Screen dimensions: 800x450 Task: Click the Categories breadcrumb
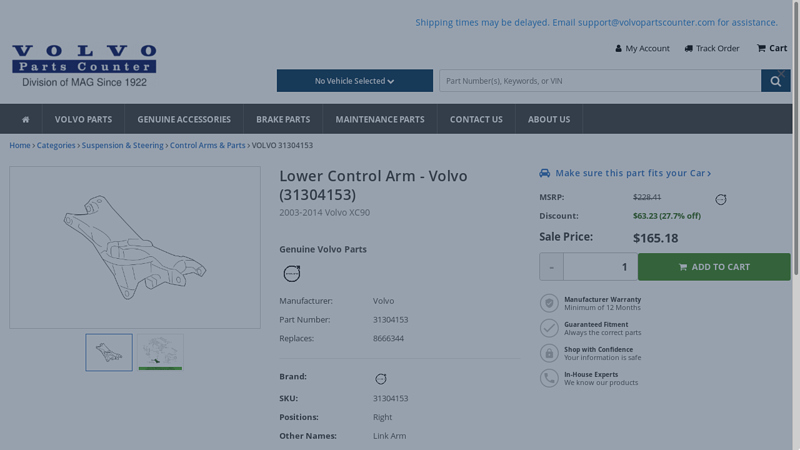[x=56, y=145]
